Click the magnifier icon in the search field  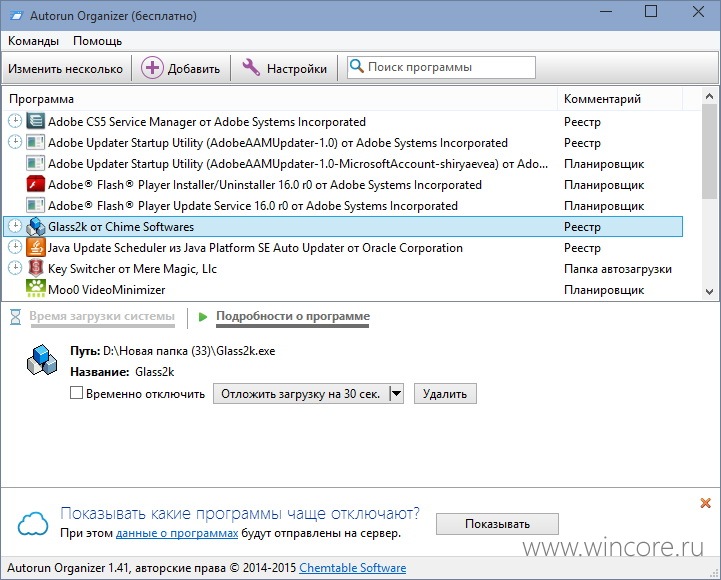point(357,67)
